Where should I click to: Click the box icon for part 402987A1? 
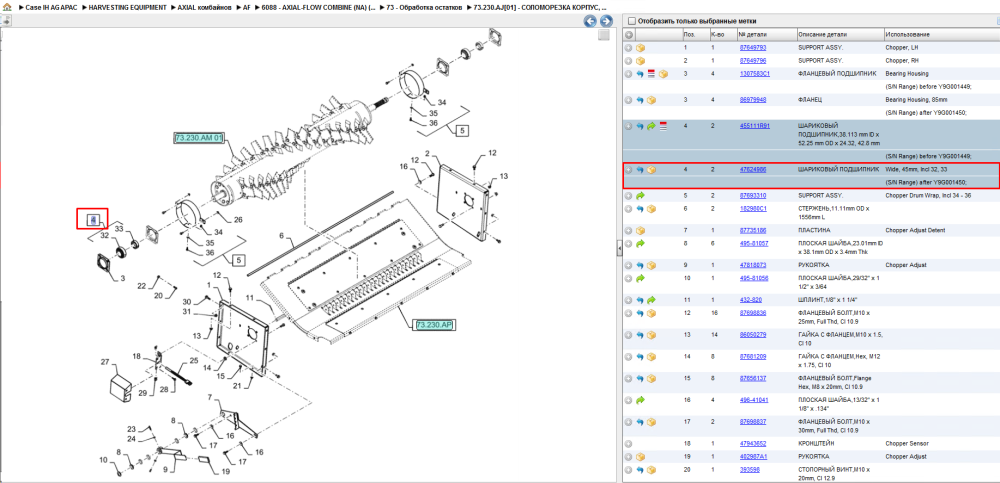click(640, 457)
